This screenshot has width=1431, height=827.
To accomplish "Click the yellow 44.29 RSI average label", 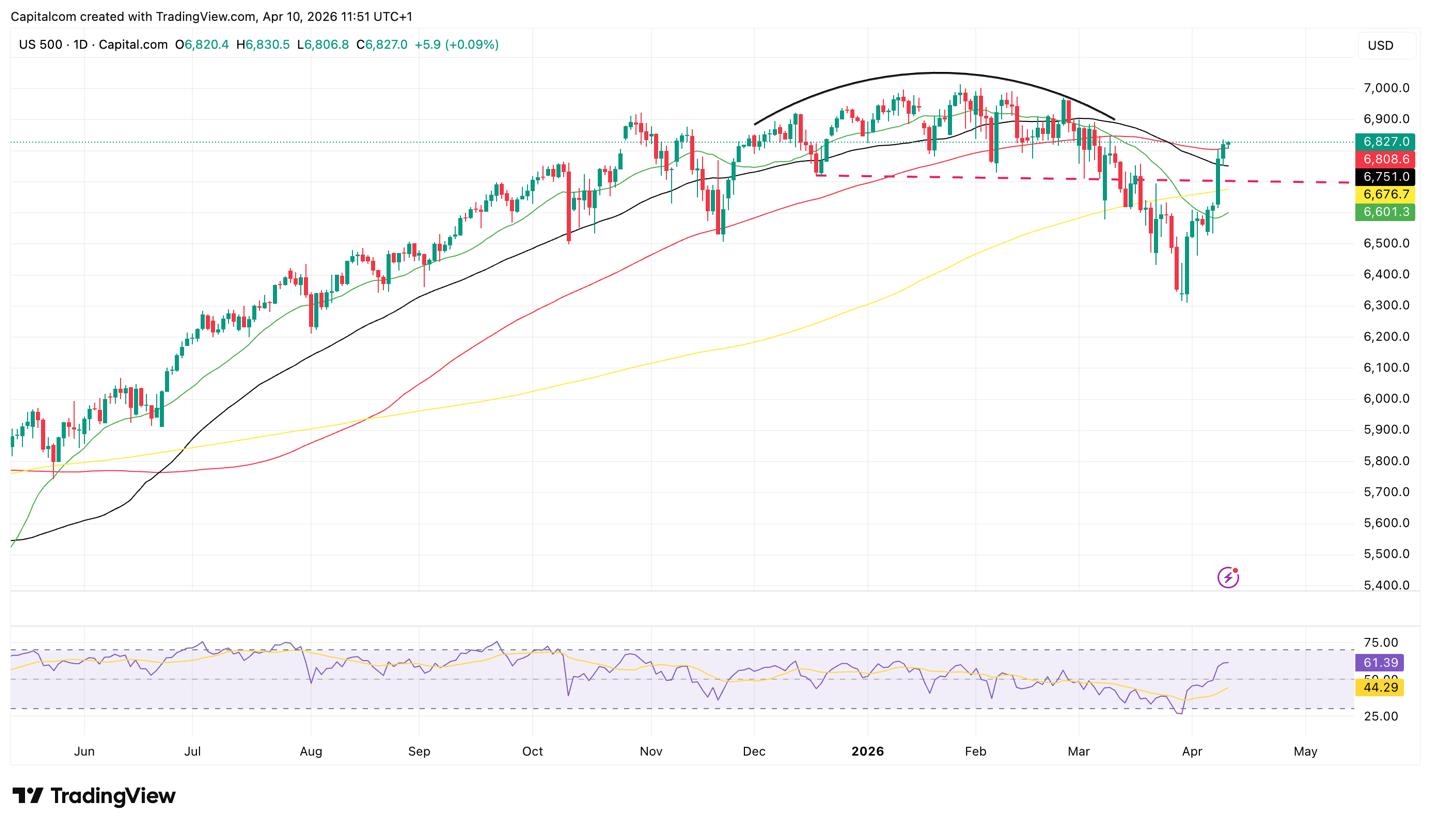I will coord(1379,687).
